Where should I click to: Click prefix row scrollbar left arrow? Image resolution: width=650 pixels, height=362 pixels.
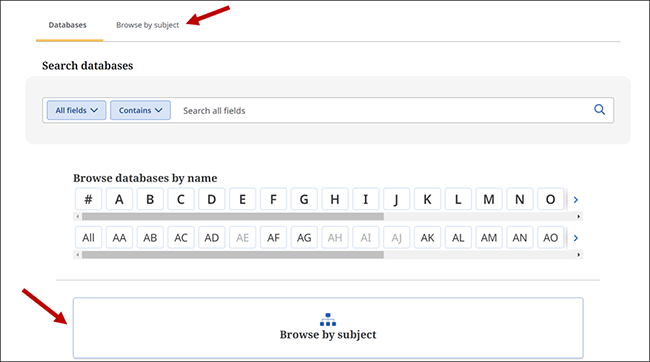78,255
